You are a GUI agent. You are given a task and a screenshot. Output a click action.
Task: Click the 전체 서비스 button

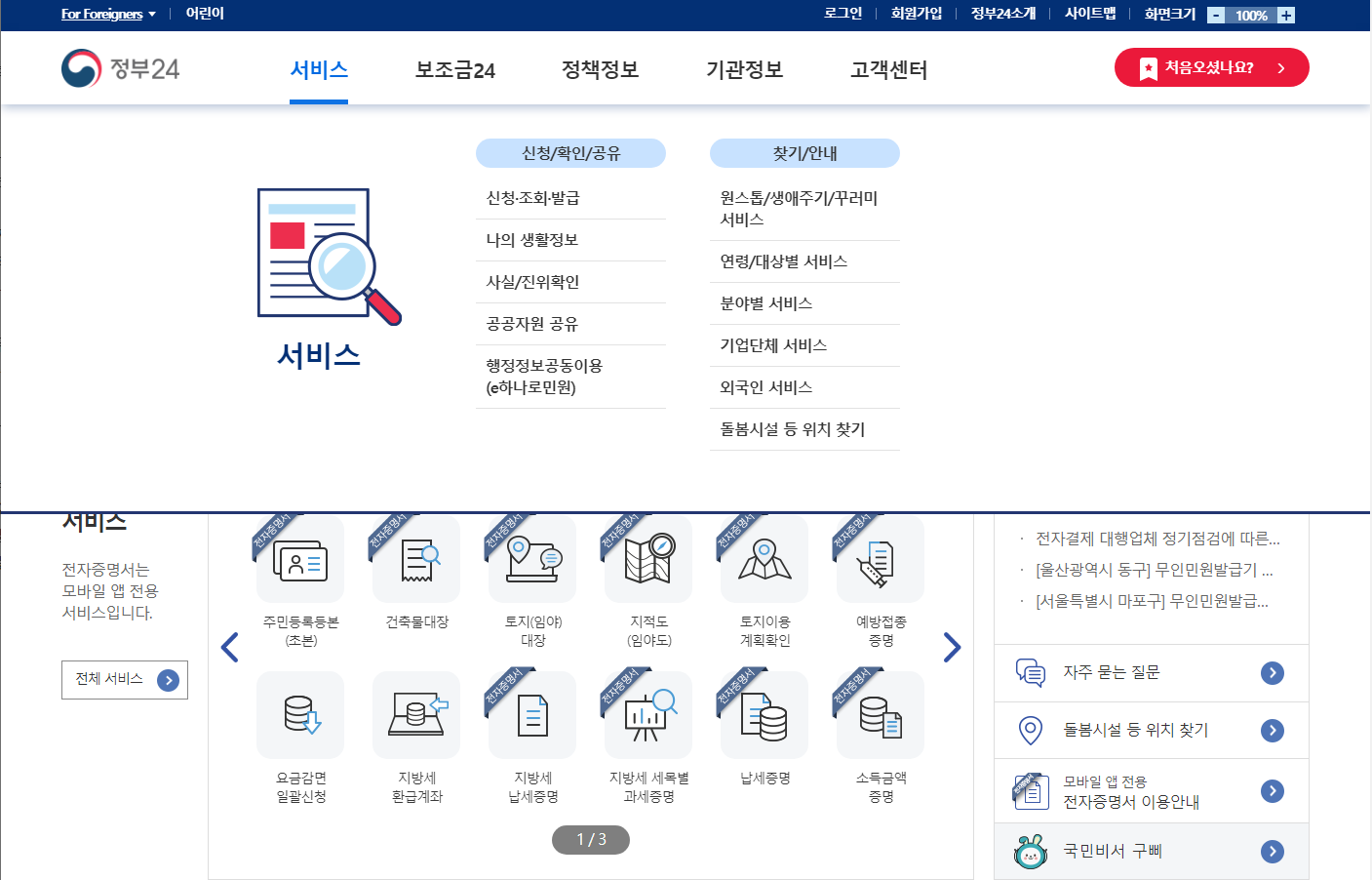pos(125,679)
